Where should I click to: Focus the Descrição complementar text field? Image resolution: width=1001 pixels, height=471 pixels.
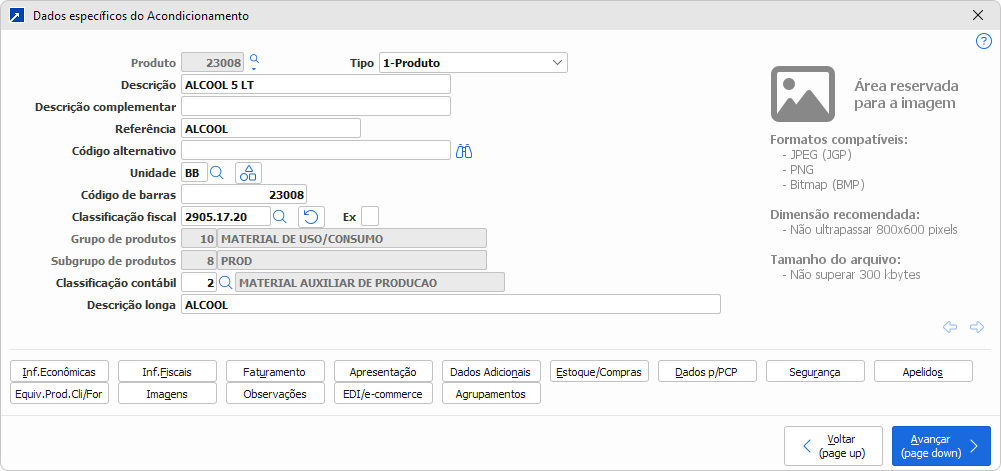[x=316, y=106]
